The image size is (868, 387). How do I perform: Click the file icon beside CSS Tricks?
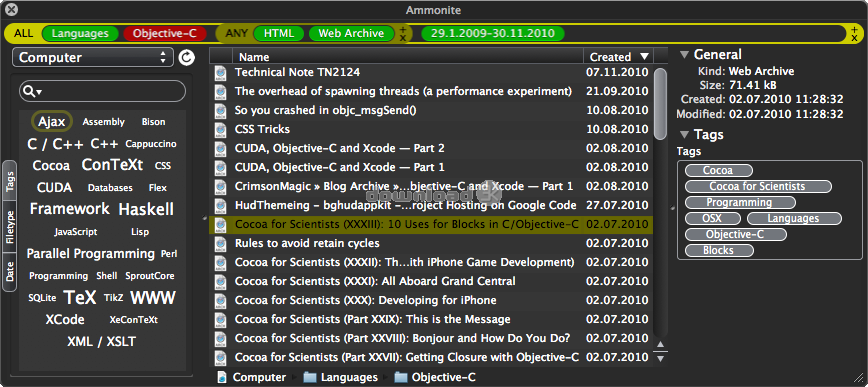click(221, 130)
